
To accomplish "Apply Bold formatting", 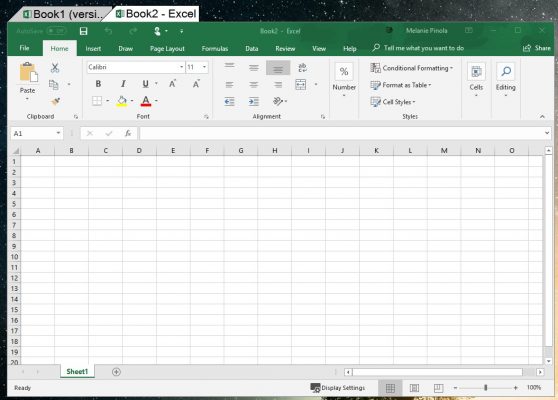I will tap(98, 84).
